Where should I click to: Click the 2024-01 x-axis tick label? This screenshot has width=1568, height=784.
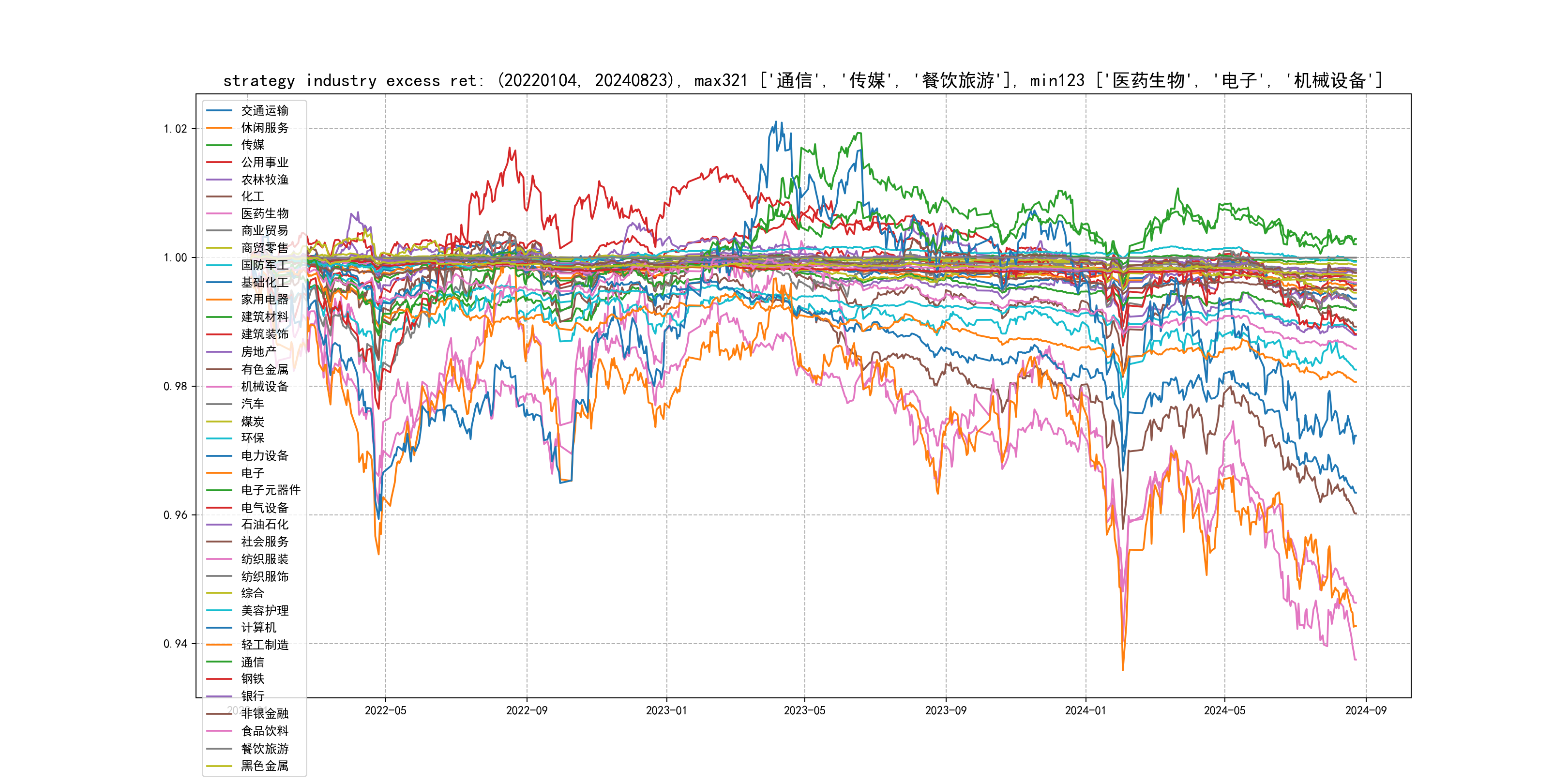click(x=1085, y=711)
